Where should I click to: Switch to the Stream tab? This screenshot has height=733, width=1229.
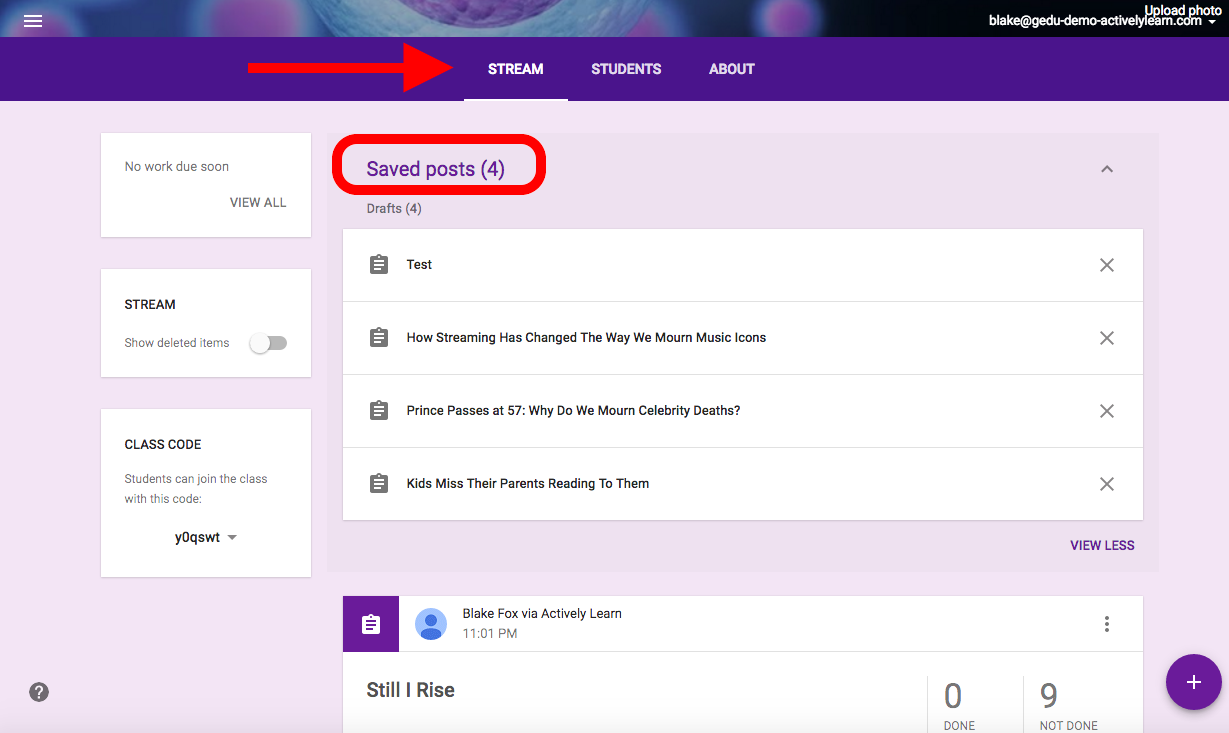point(516,69)
